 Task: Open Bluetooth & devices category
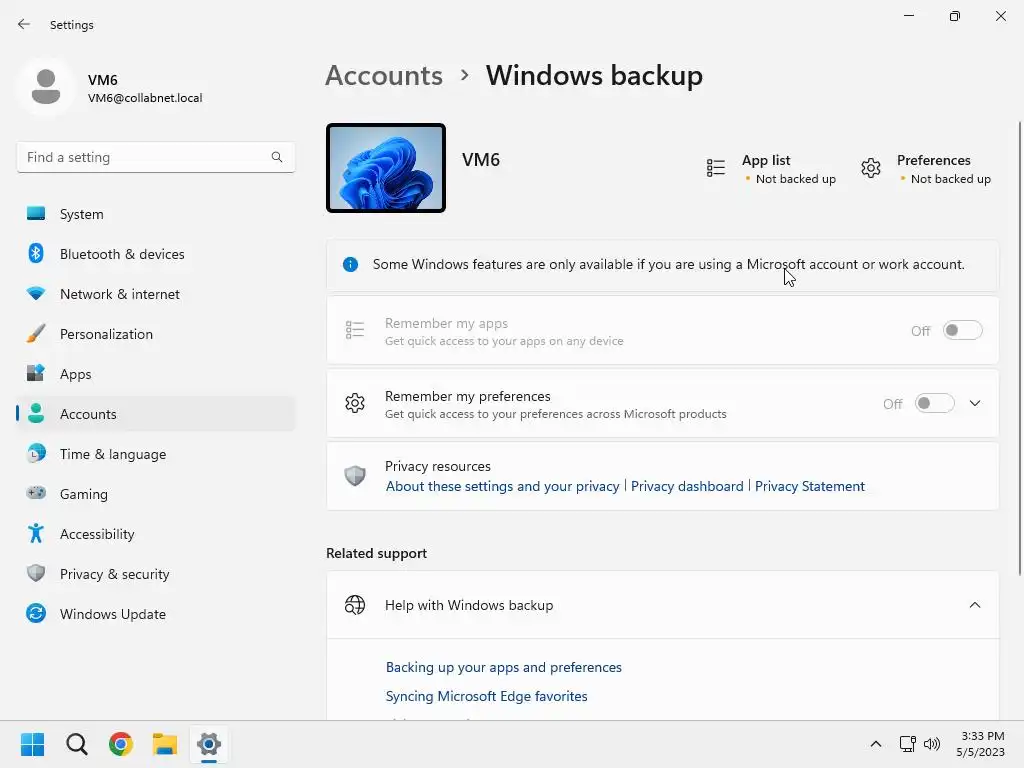(x=156, y=254)
